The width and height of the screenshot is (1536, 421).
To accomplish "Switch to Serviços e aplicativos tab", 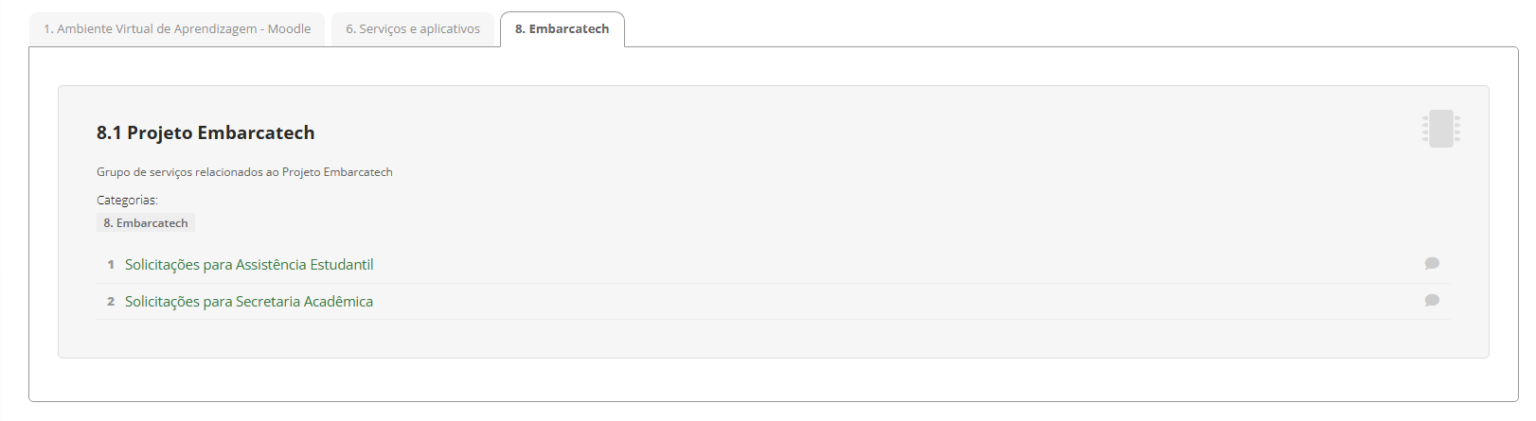I will coord(412,29).
